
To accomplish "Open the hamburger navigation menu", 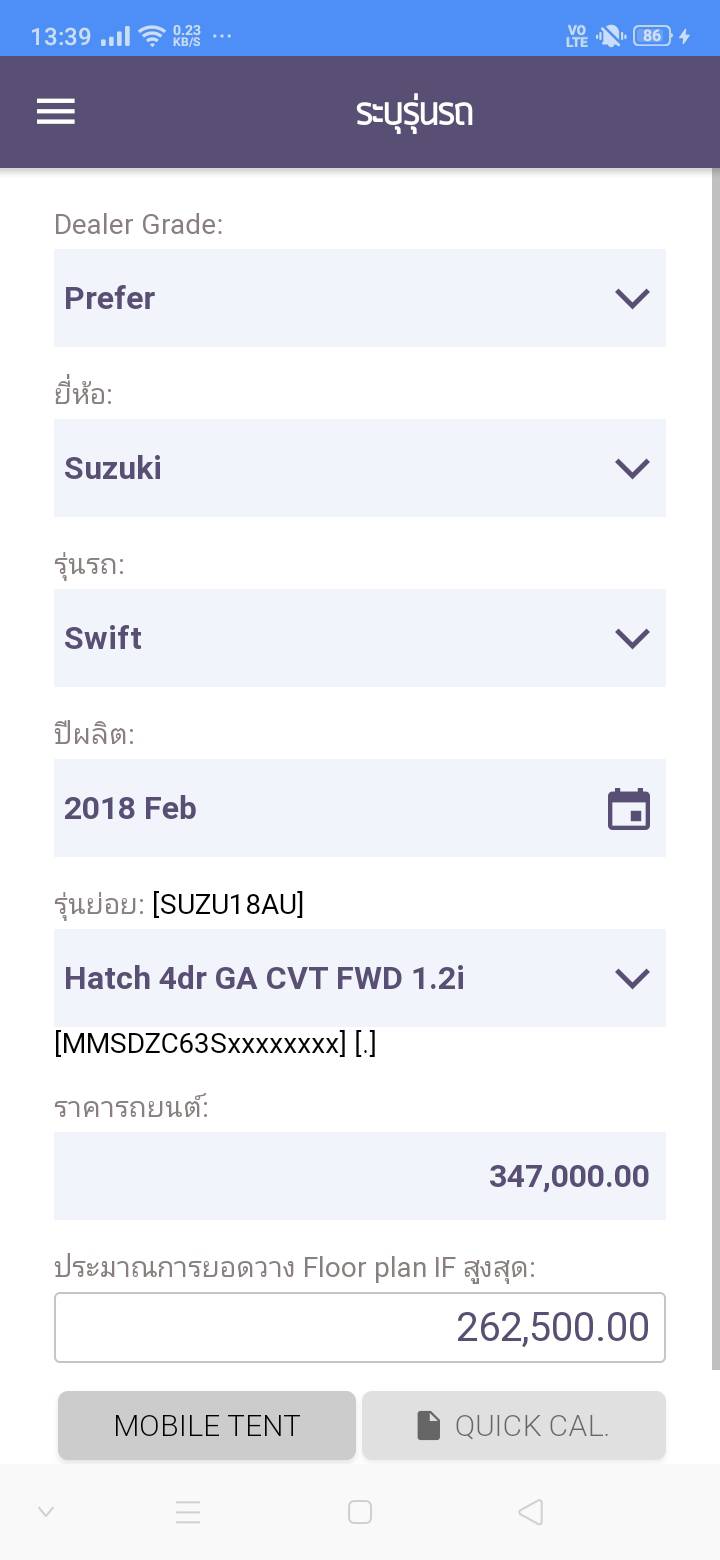I will point(56,112).
